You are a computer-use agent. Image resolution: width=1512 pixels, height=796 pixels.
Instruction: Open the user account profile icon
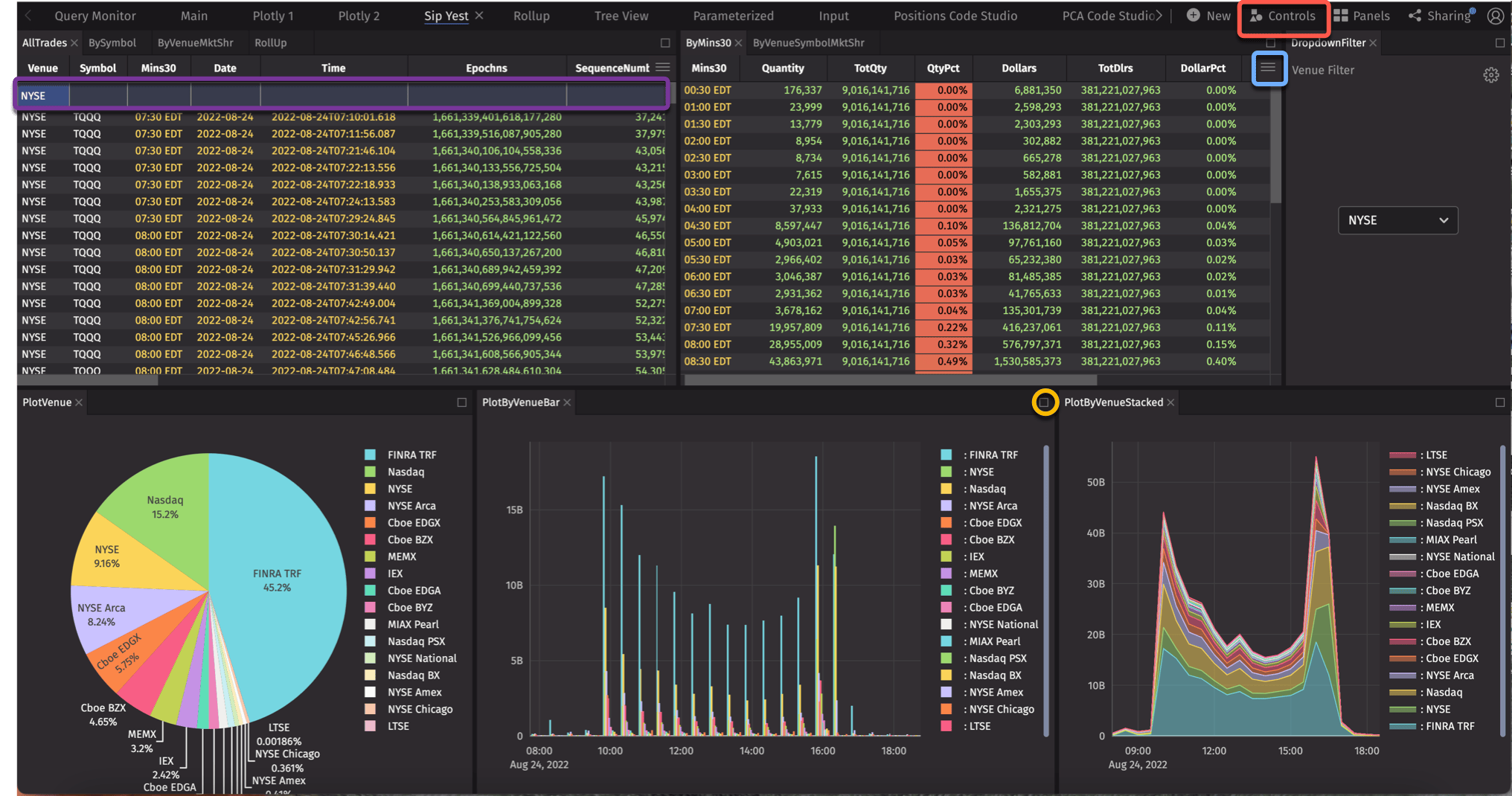pos(1495,16)
